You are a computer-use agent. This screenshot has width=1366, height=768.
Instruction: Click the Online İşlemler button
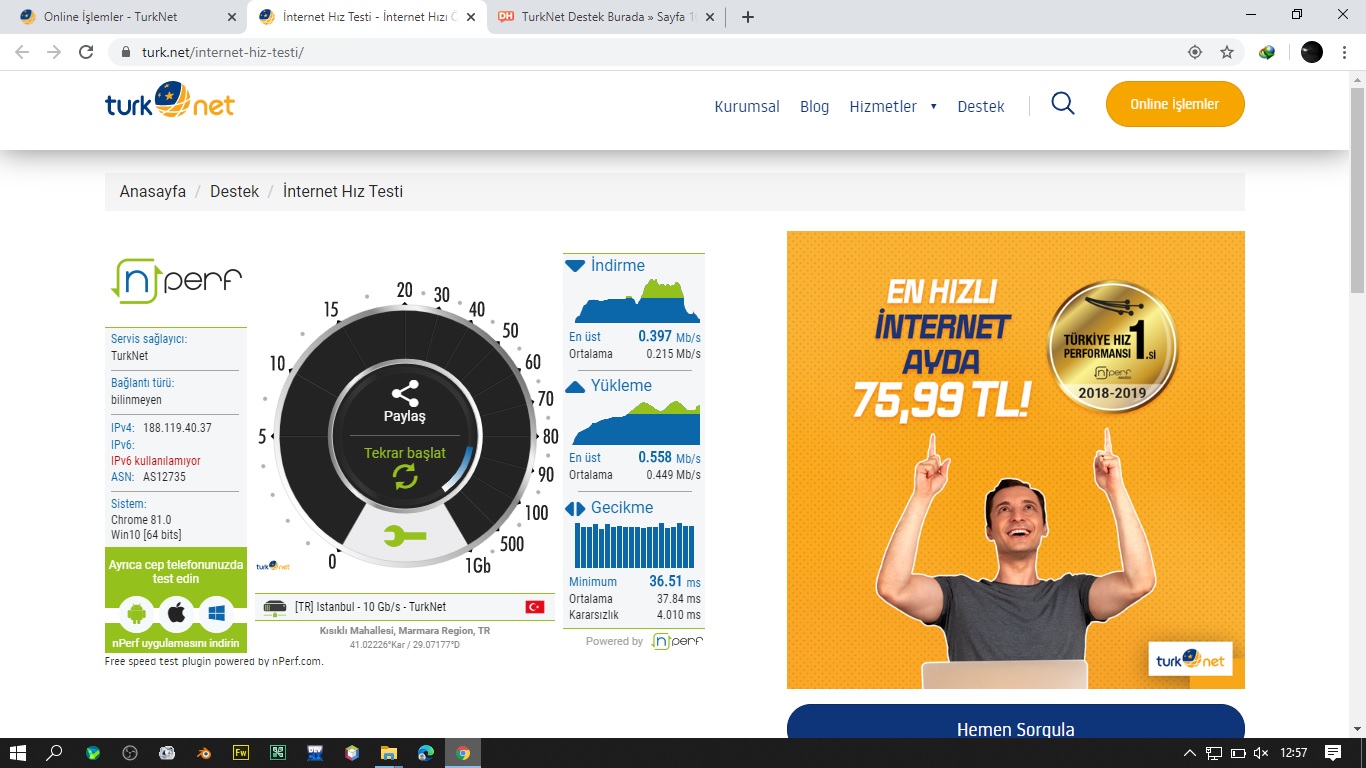click(1175, 104)
